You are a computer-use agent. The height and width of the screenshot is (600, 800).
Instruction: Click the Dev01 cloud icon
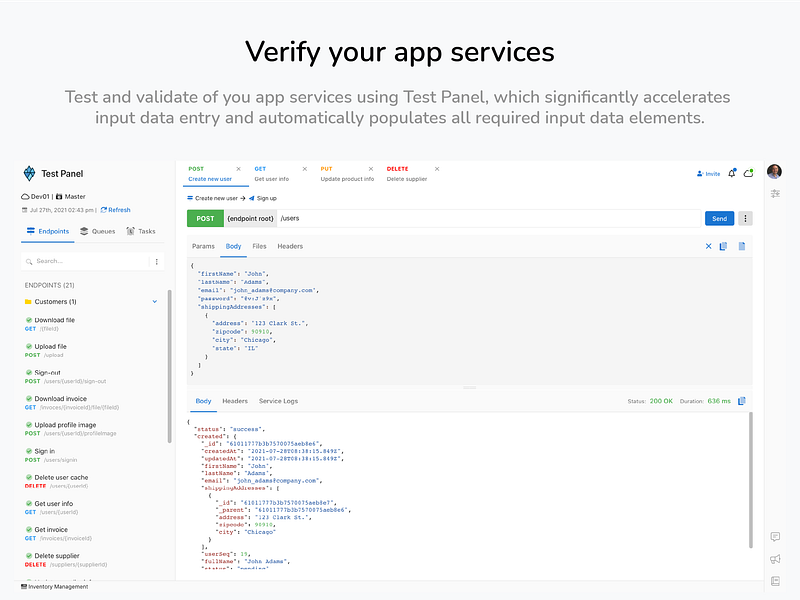coord(25,196)
